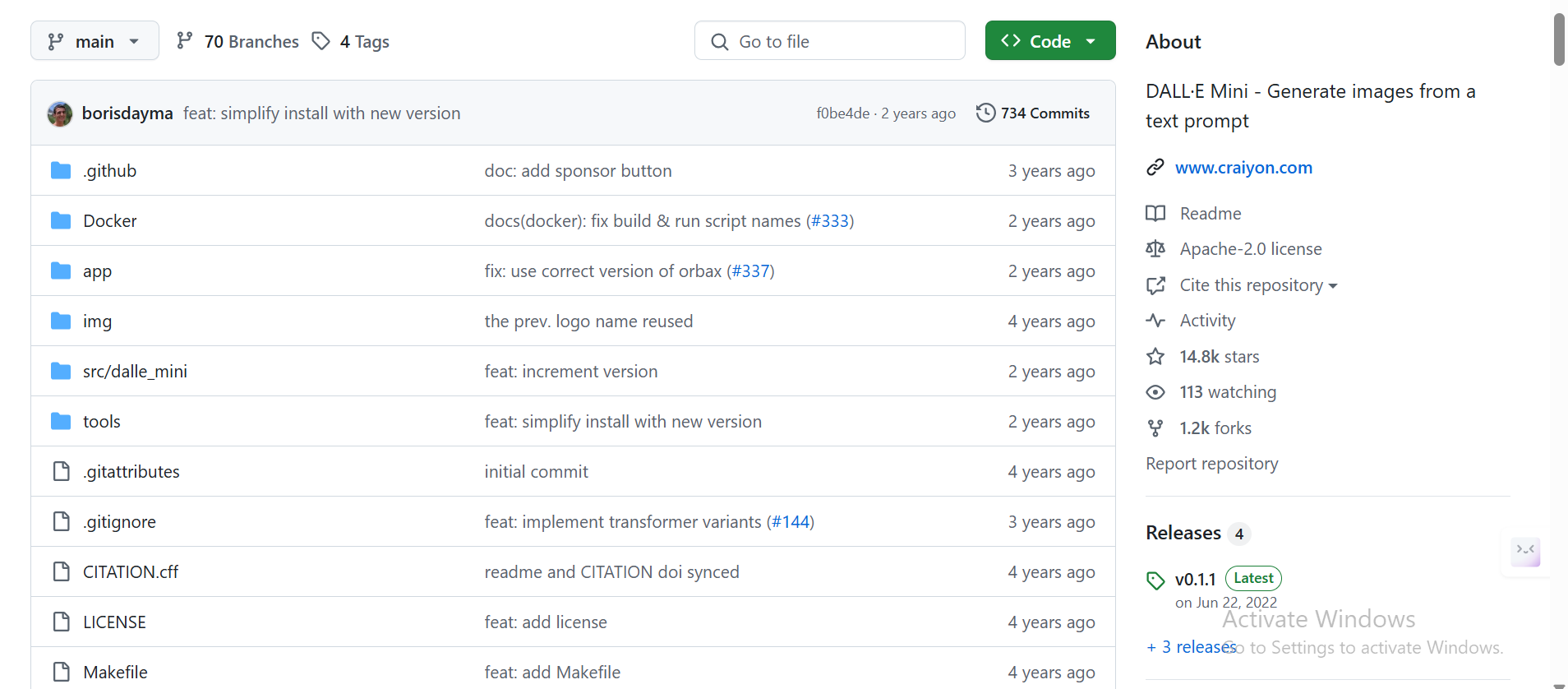This screenshot has height=689, width=1568.
Task: Click the Go to file search field
Action: 829,40
